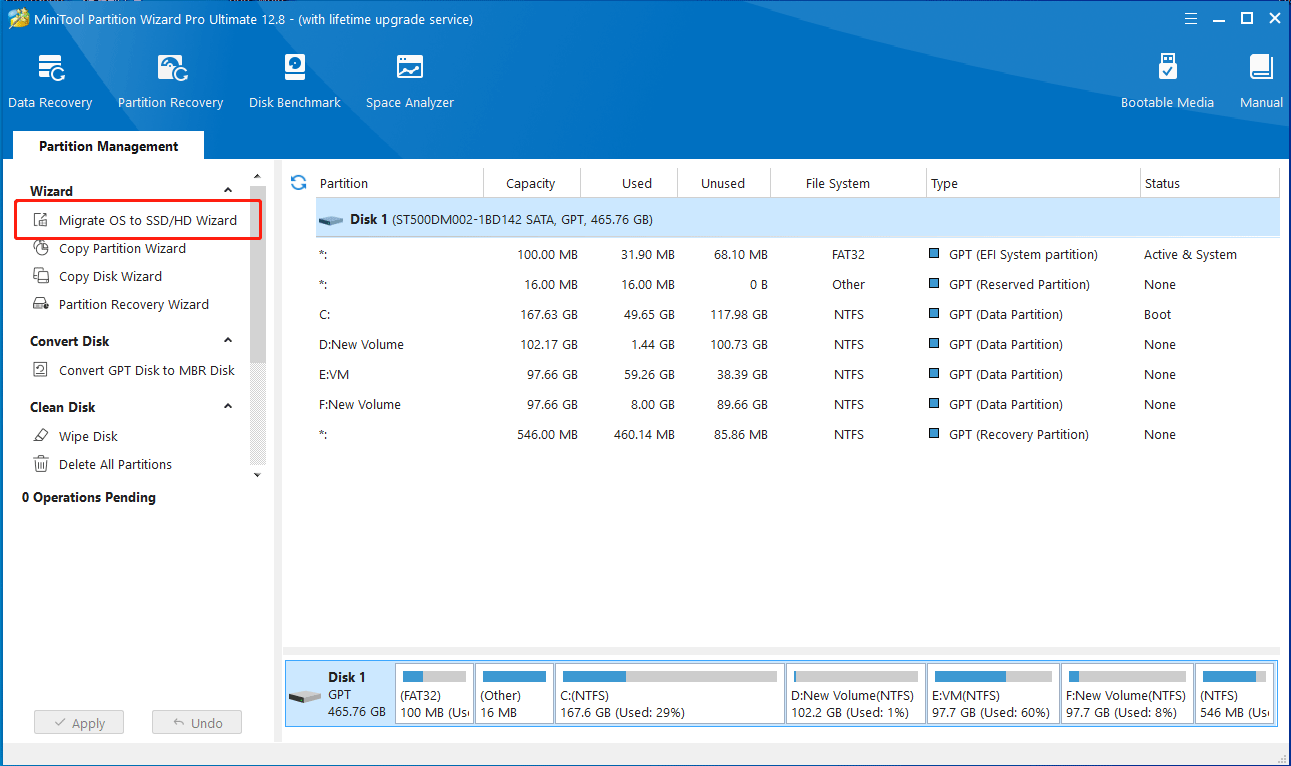This screenshot has width=1291, height=766.
Task: Select the Disk 1 header row in the list
Action: [797, 219]
